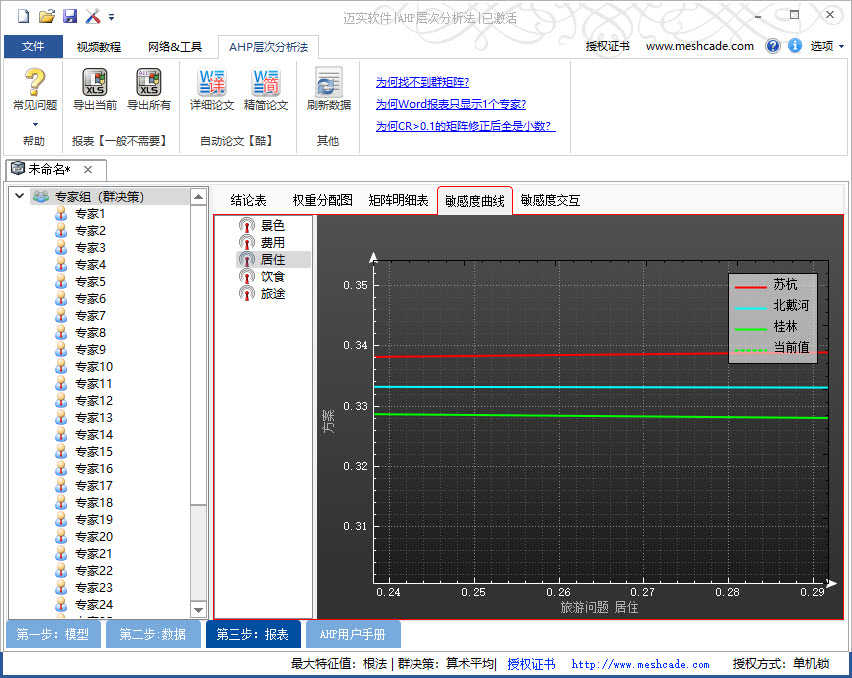
Task: Open the 文件 menu
Action: (x=33, y=46)
